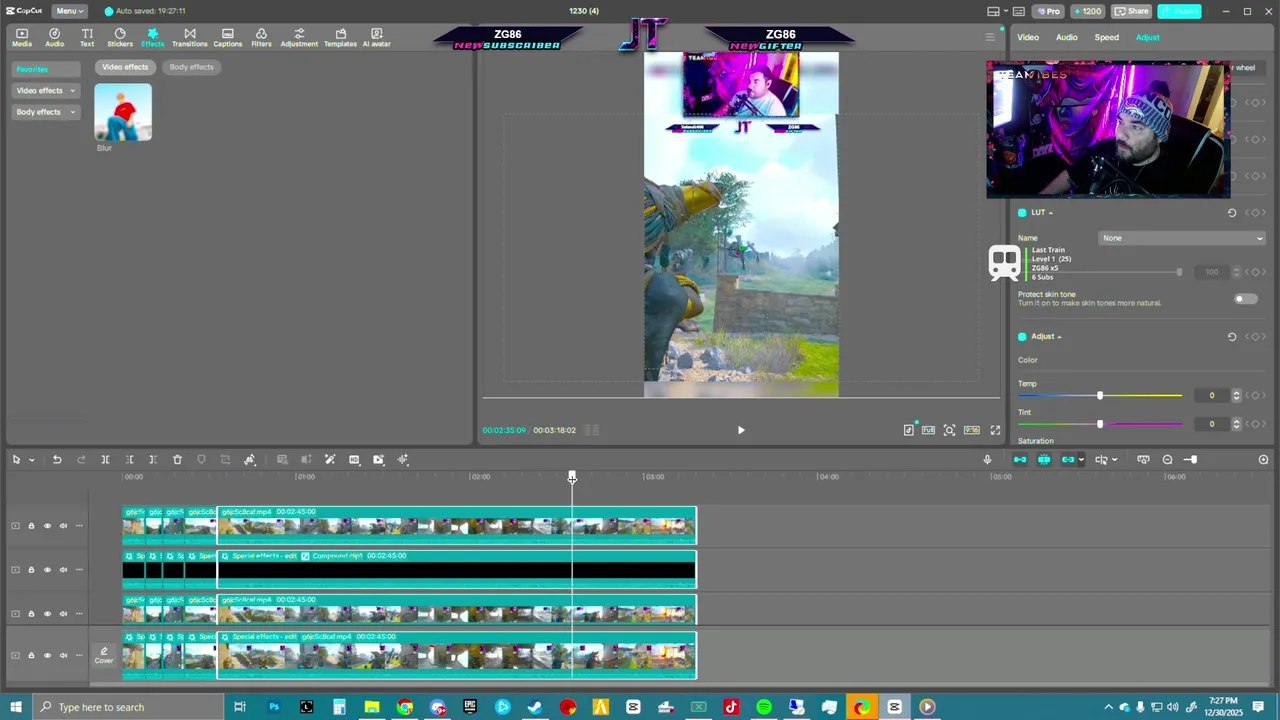Open the Stickers panel tab
This screenshot has height=720, width=1280.
tap(120, 37)
